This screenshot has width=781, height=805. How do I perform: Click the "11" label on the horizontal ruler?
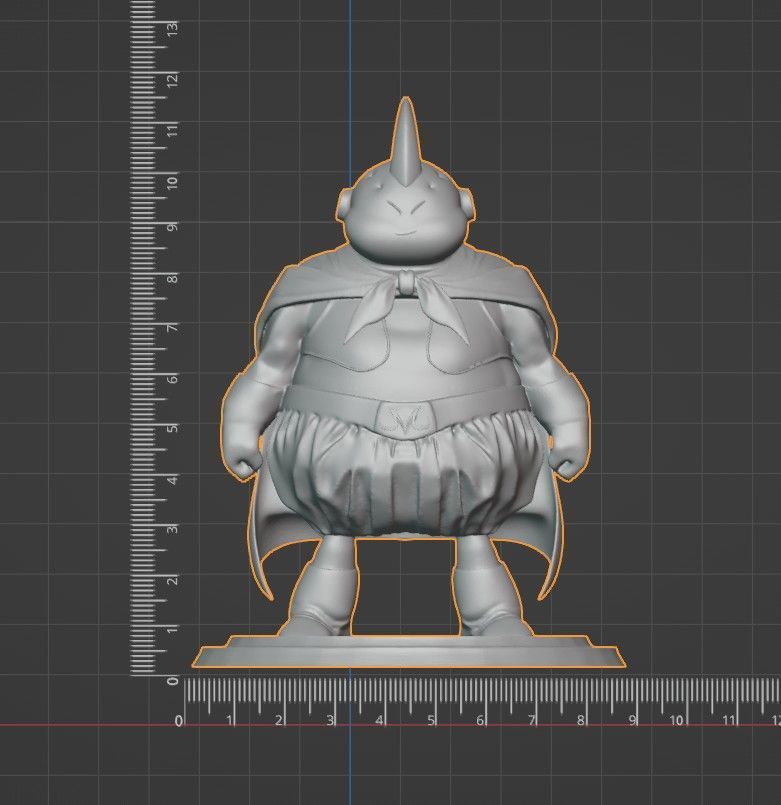728,720
